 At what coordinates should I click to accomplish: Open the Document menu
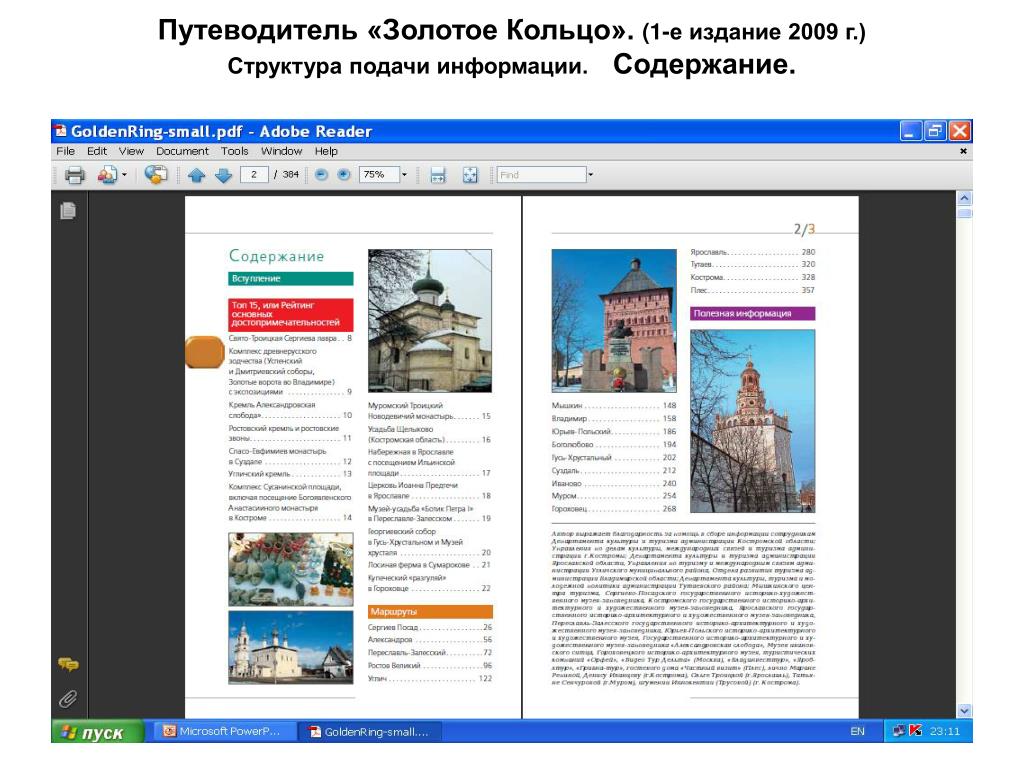[x=182, y=151]
